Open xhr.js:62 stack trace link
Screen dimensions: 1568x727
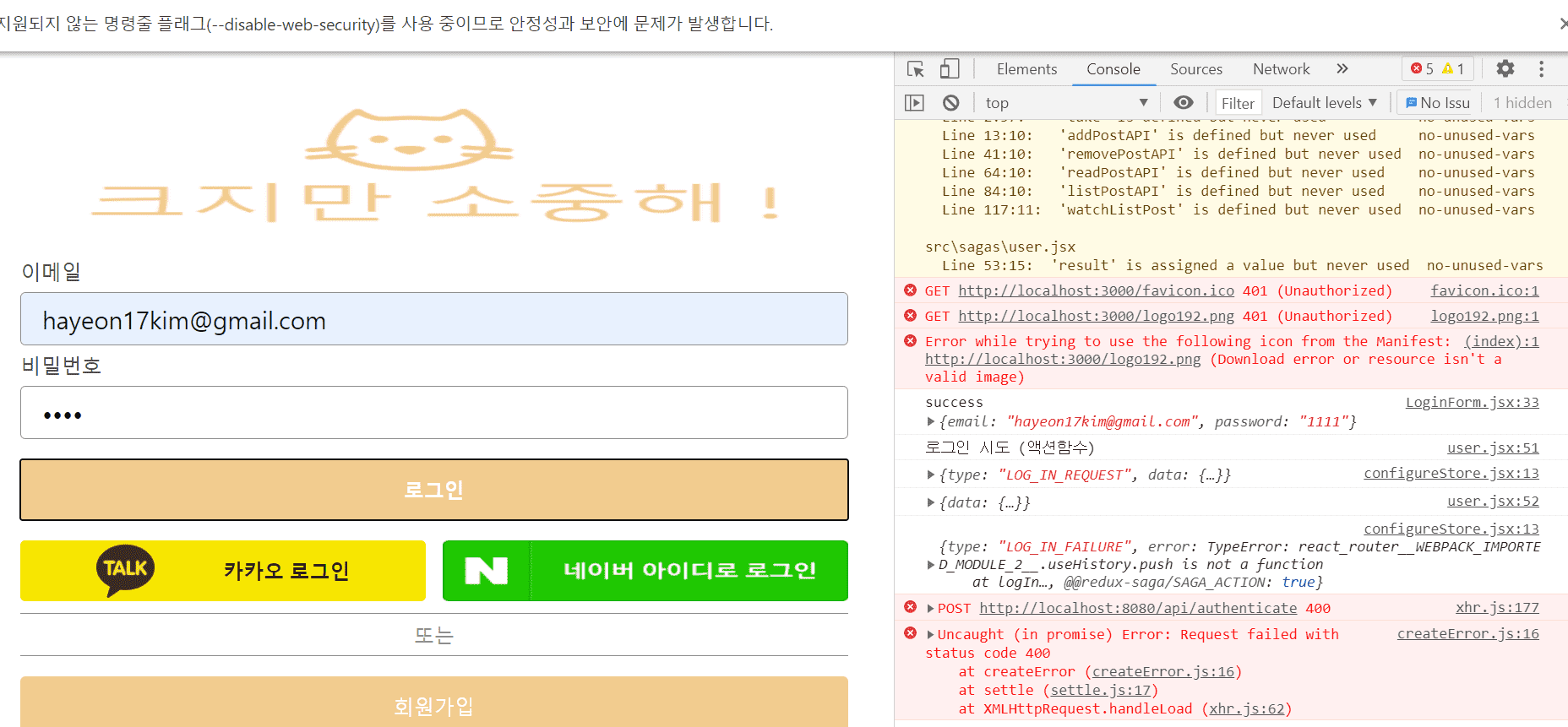coord(1246,708)
